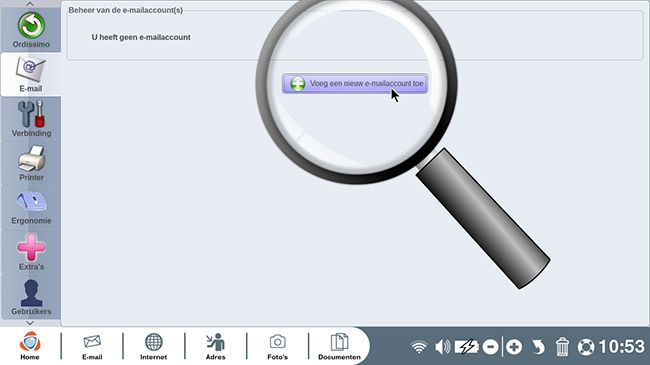
Task: Click the battery charging icon
Action: pyautogui.click(x=467, y=347)
